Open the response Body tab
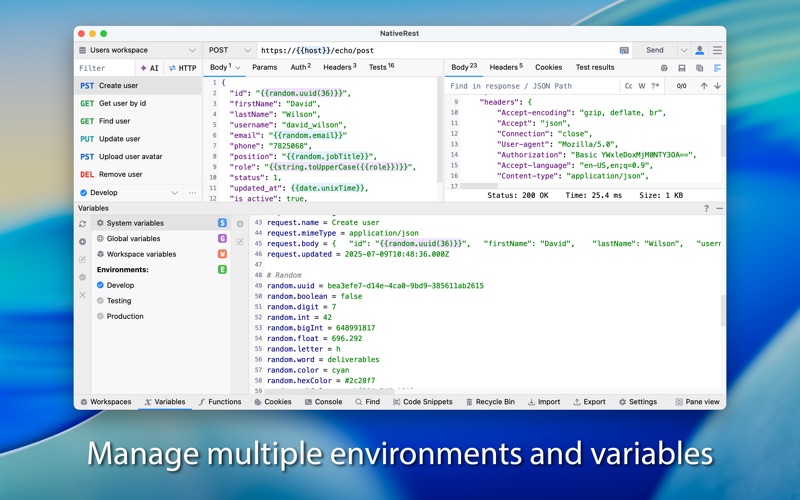This screenshot has width=800, height=500. click(464, 67)
